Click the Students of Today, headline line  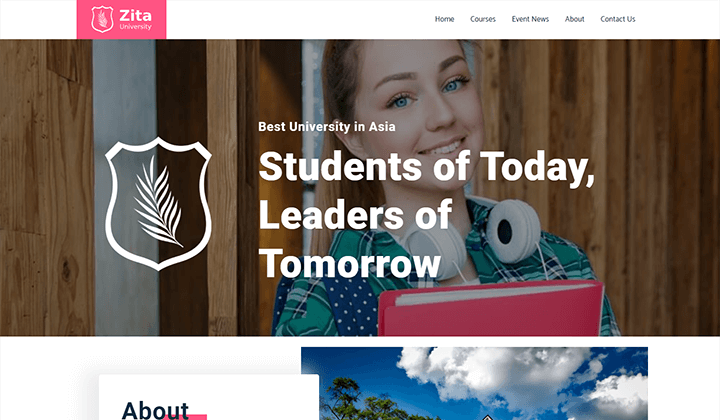pos(426,167)
